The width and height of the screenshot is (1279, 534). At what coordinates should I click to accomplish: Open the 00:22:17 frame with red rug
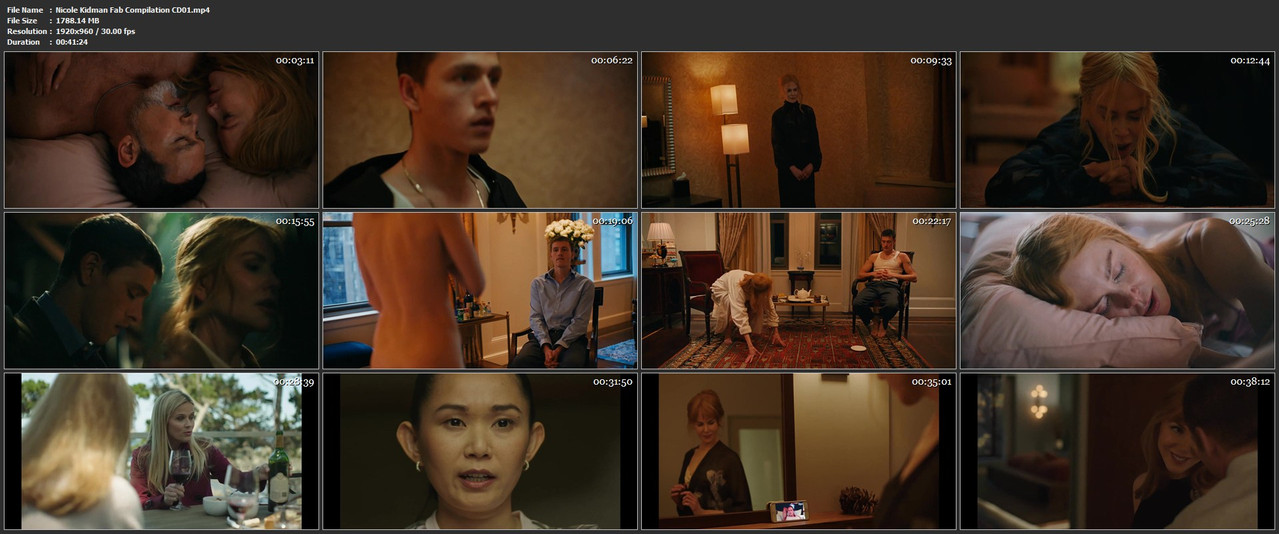click(x=799, y=290)
